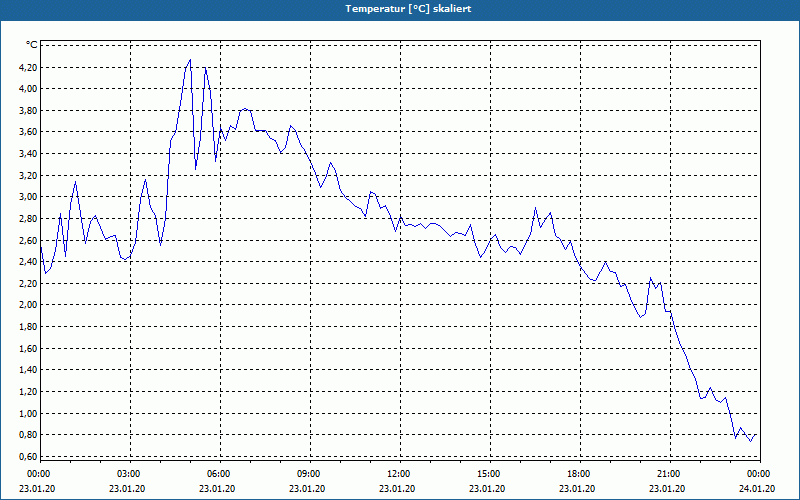Select the '23.01.20' date under '21:00'
This screenshot has height=500, width=800.
667,488
